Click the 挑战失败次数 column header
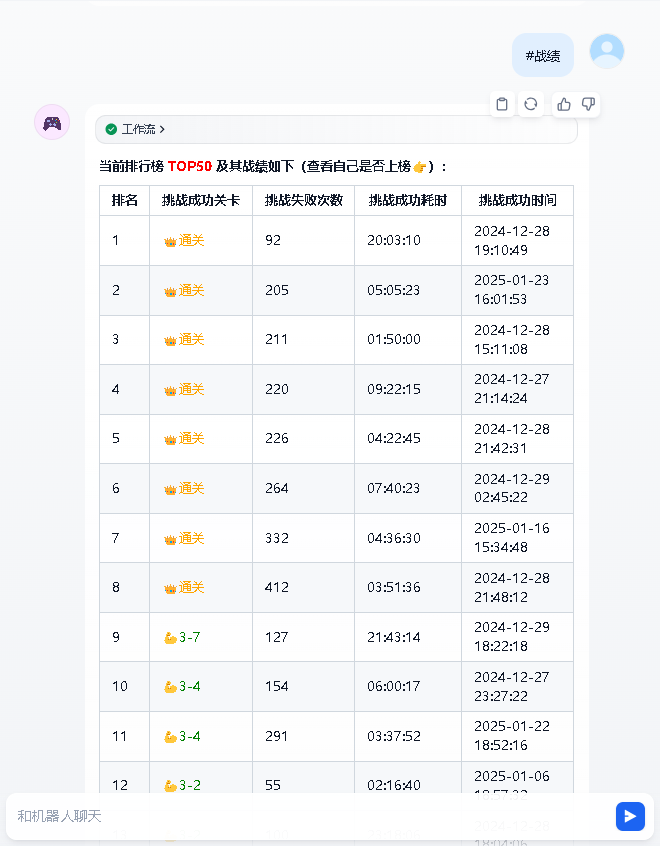This screenshot has height=846, width=660. tap(303, 200)
